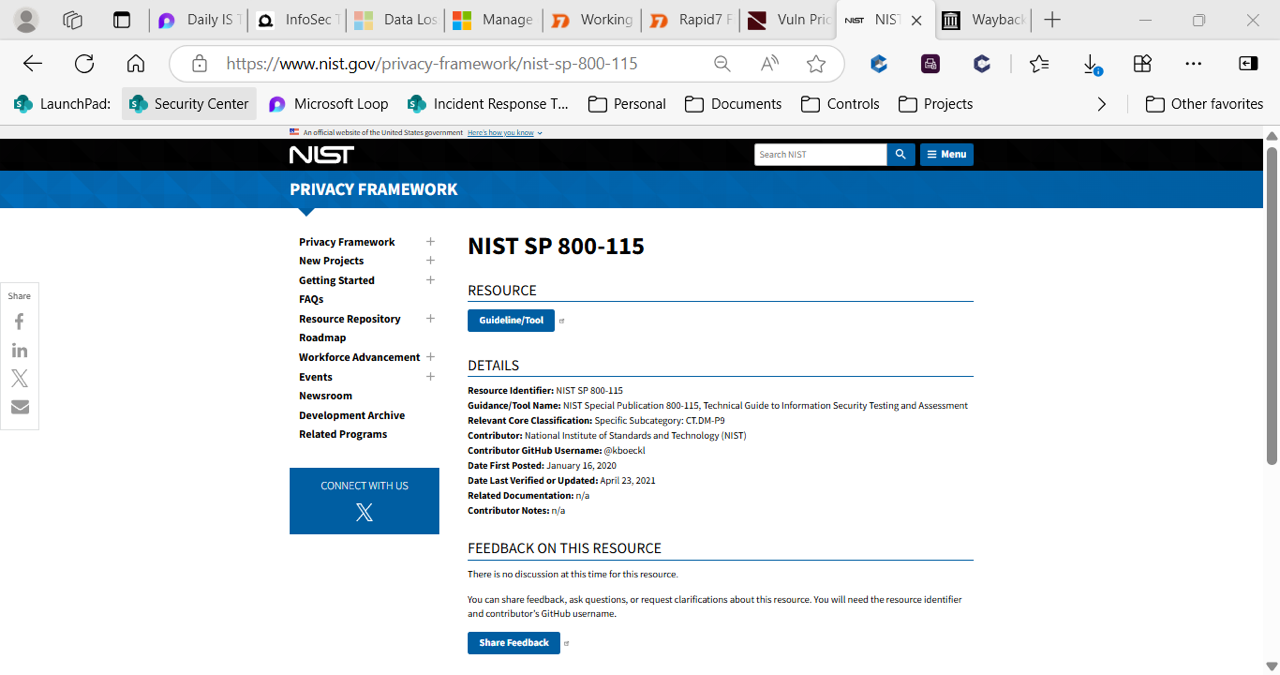Open the Downloads panel
The height and width of the screenshot is (675, 1280).
tap(1092, 64)
